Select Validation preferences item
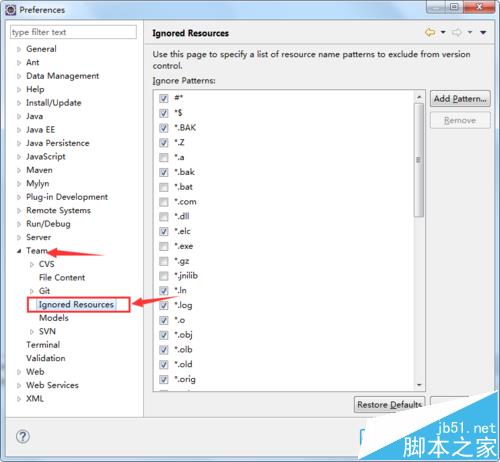The image size is (500, 462). click(46, 358)
